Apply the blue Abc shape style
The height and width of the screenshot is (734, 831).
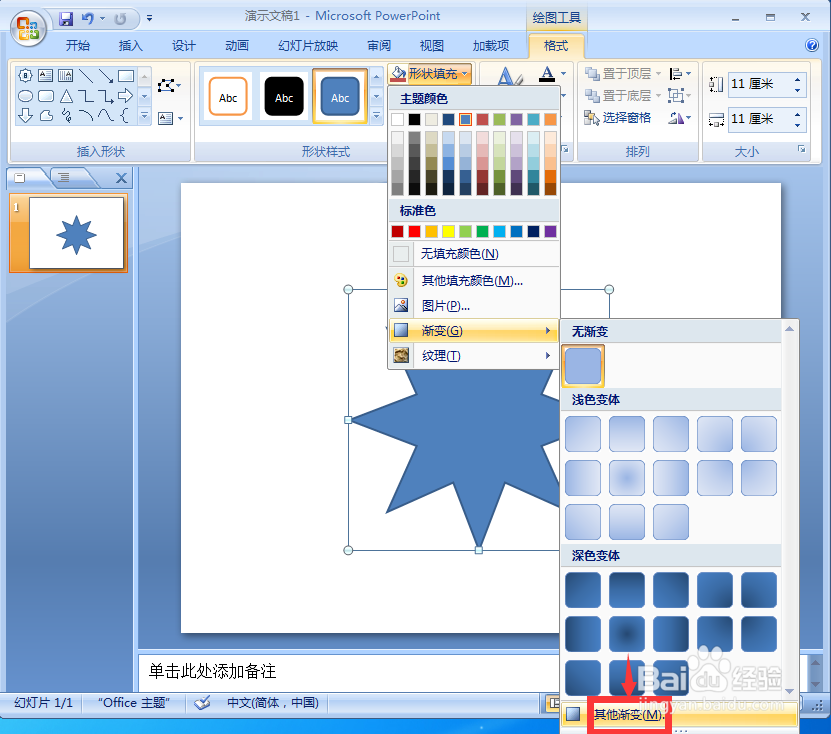(340, 96)
